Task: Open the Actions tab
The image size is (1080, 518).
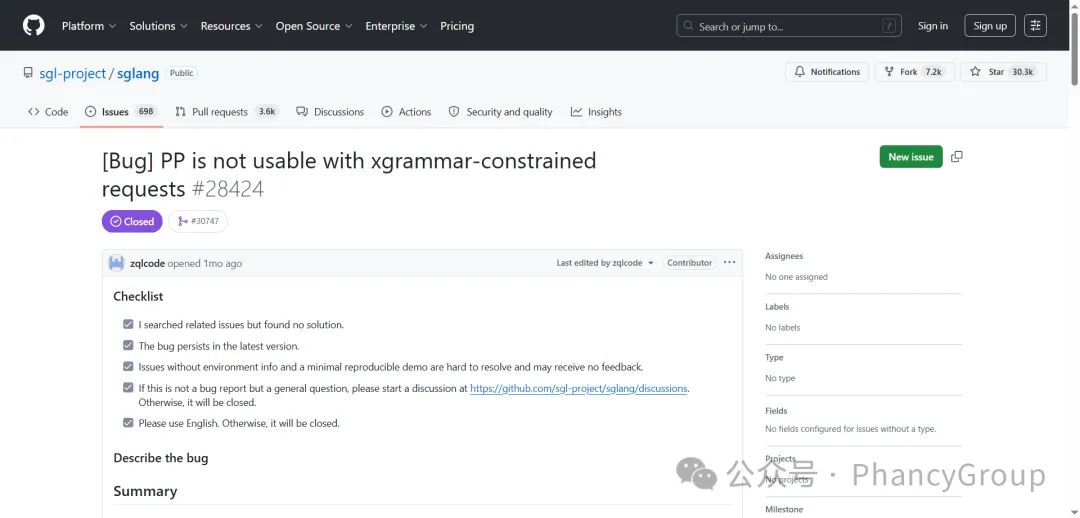Action: point(406,112)
